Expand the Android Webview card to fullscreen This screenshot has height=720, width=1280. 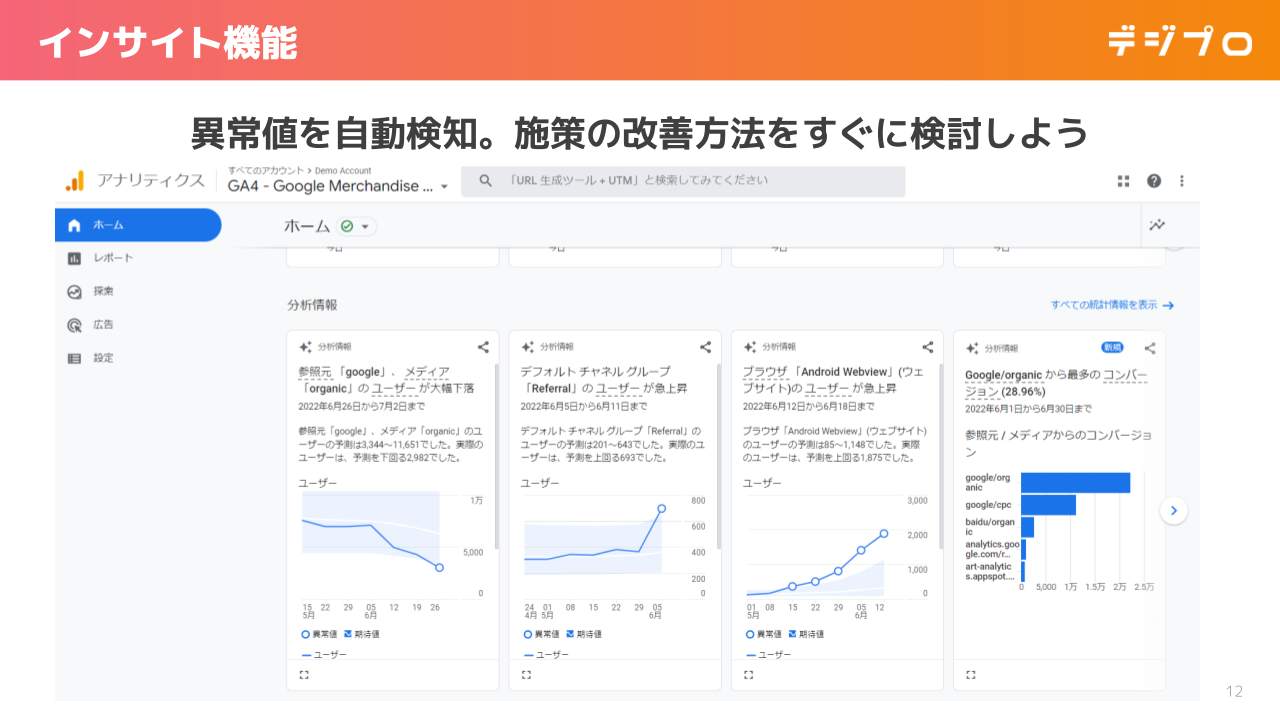tap(748, 675)
